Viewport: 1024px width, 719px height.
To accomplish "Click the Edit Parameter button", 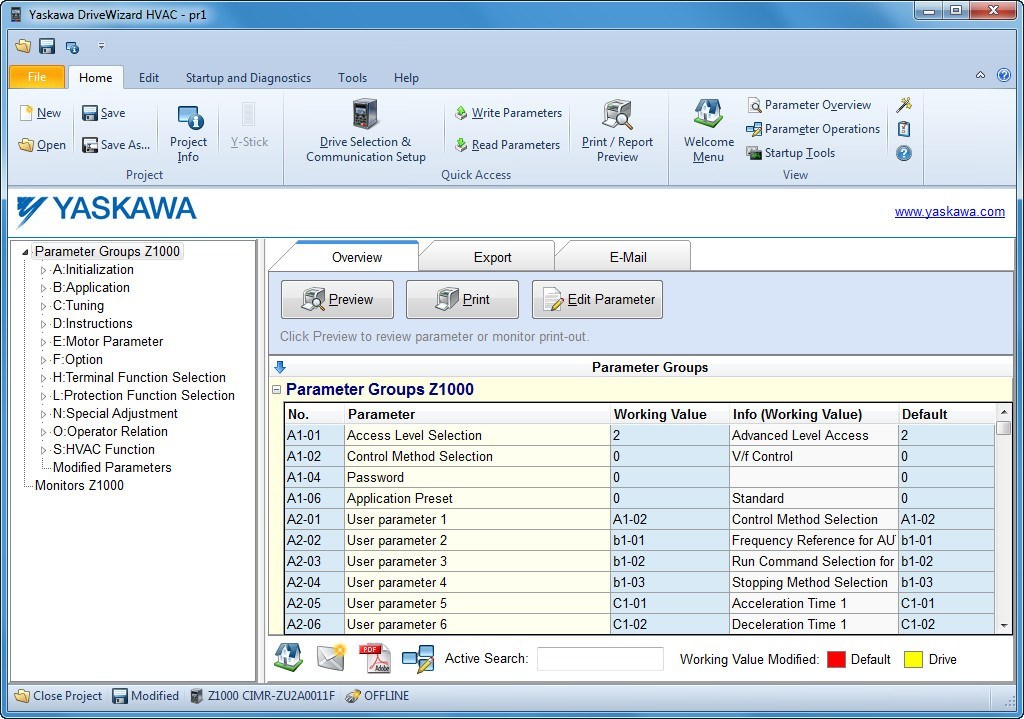I will tap(598, 299).
